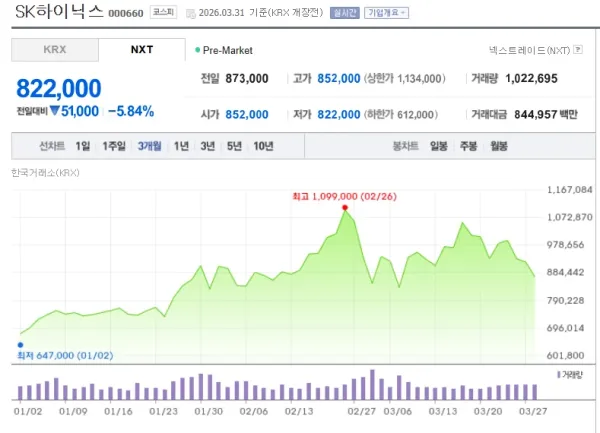
Task: Click the current price 822,000
Action: [59, 88]
